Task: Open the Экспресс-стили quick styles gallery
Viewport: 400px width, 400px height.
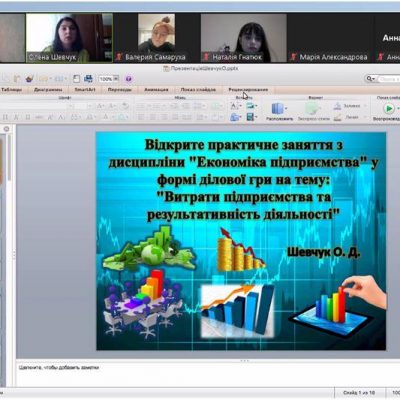Action: coord(313,112)
